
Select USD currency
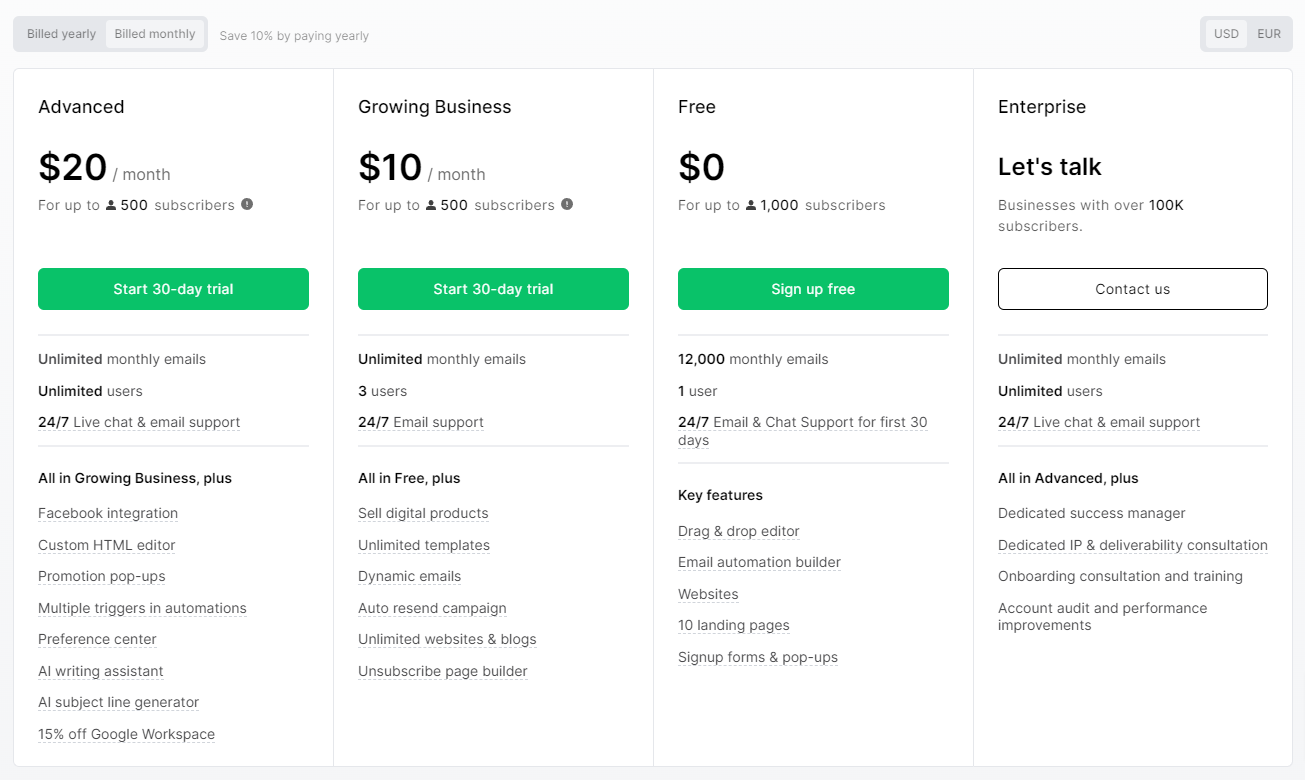(x=1226, y=34)
